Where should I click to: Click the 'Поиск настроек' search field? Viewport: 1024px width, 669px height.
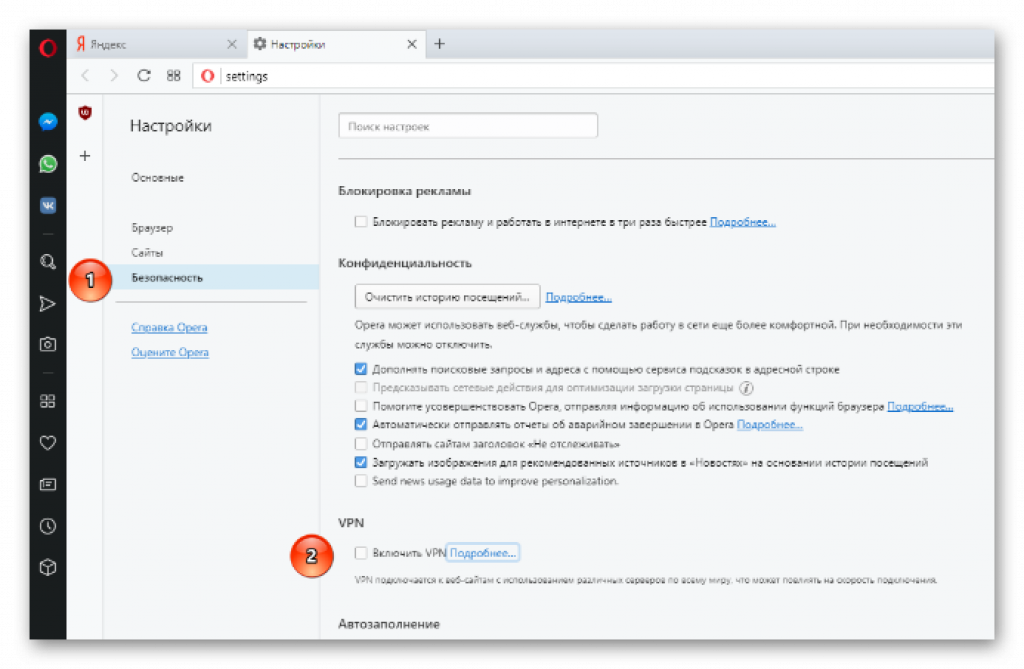(468, 127)
